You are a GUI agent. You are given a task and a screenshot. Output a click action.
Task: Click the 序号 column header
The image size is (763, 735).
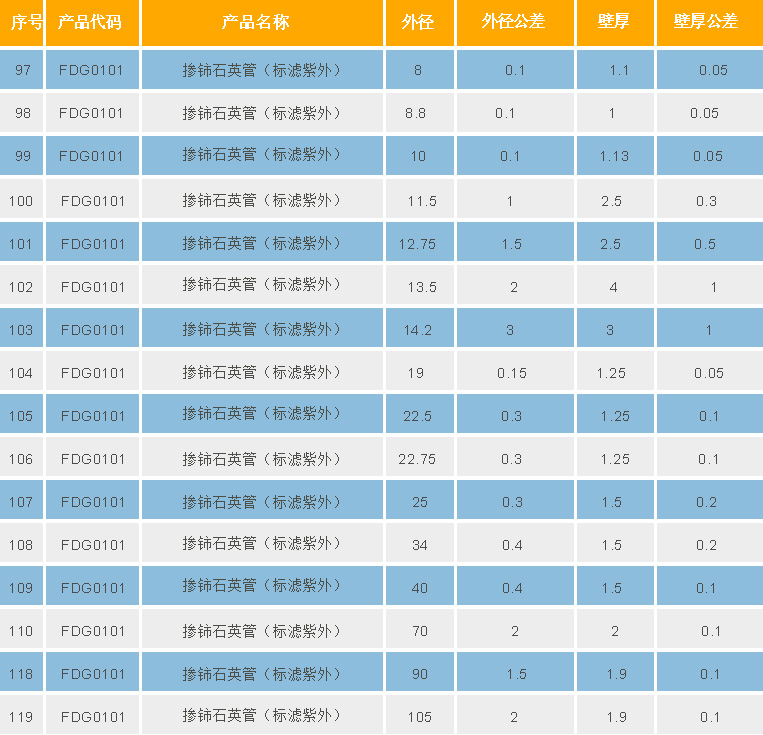pyautogui.click(x=21, y=22)
